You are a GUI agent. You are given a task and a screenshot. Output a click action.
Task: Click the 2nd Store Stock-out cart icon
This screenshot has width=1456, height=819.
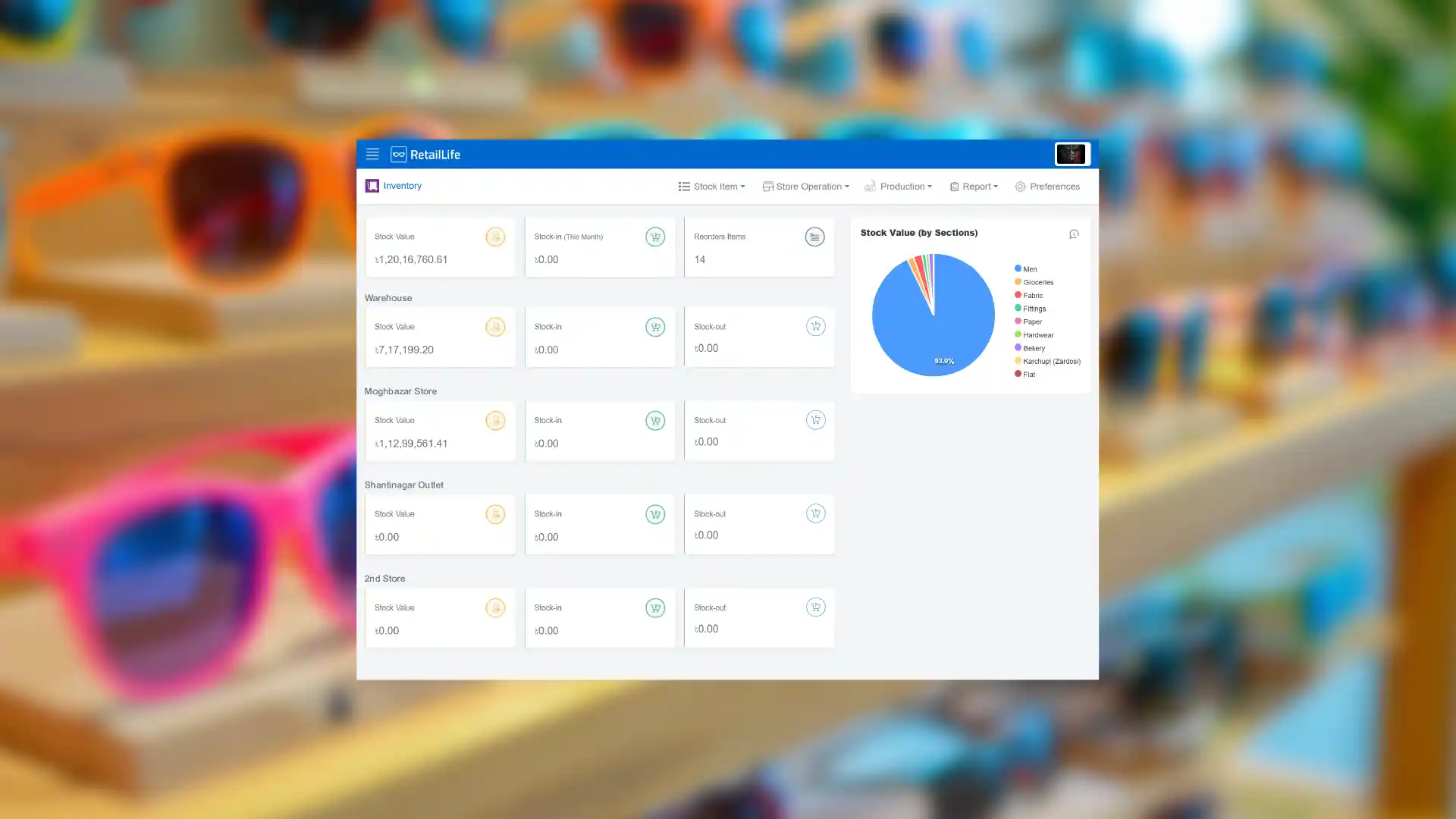815,607
